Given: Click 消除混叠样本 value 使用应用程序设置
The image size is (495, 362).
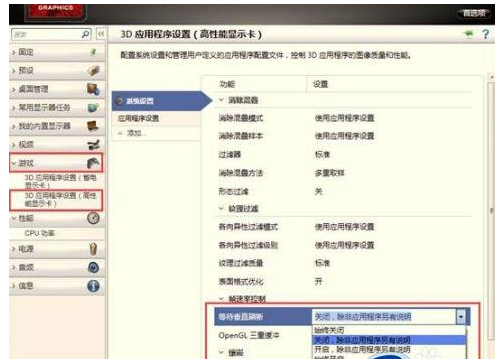Looking at the screenshot, I should [344, 136].
